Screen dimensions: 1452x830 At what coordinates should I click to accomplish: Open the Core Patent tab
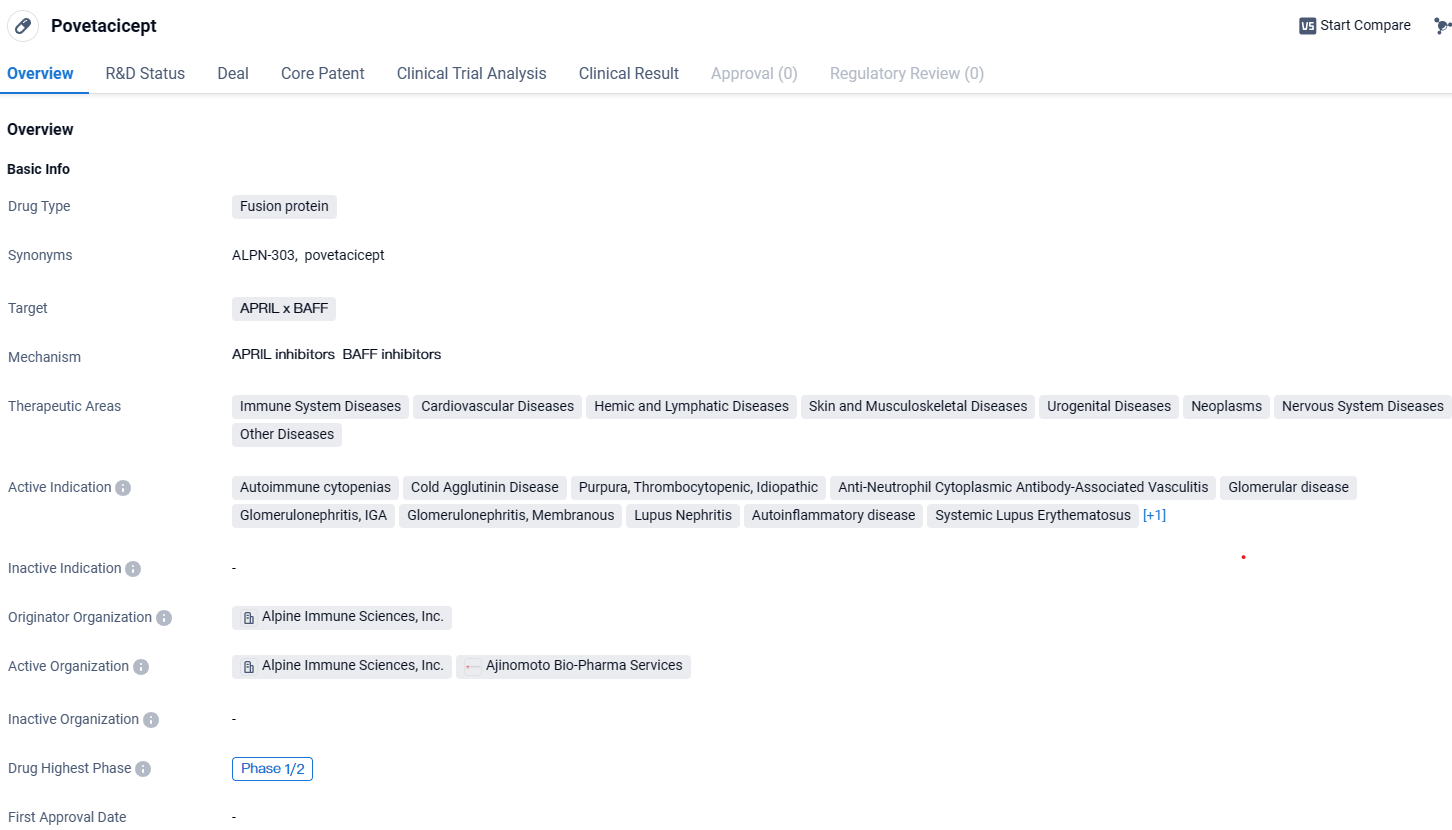[322, 74]
